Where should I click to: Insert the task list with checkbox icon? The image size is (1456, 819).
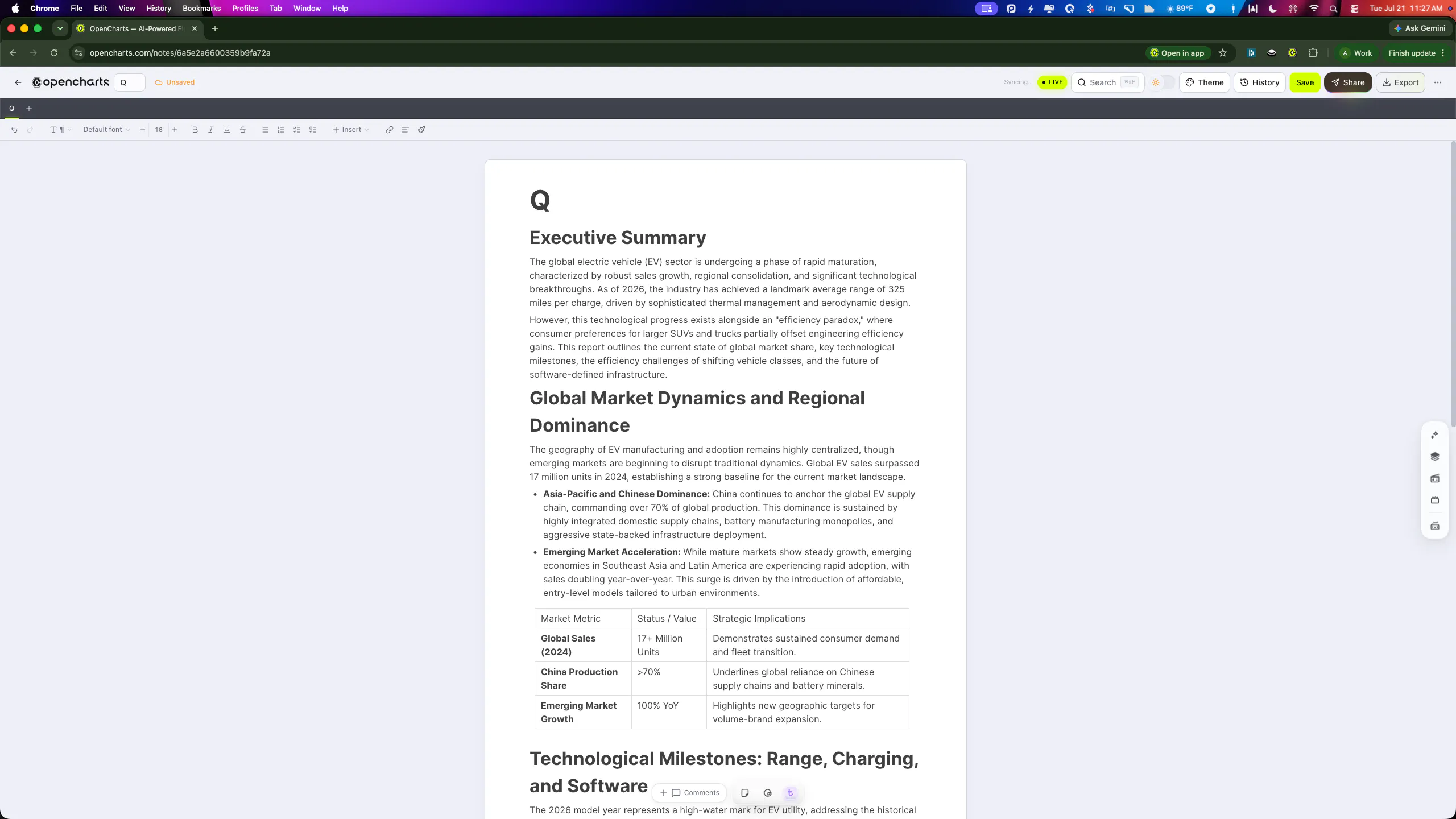point(313,130)
